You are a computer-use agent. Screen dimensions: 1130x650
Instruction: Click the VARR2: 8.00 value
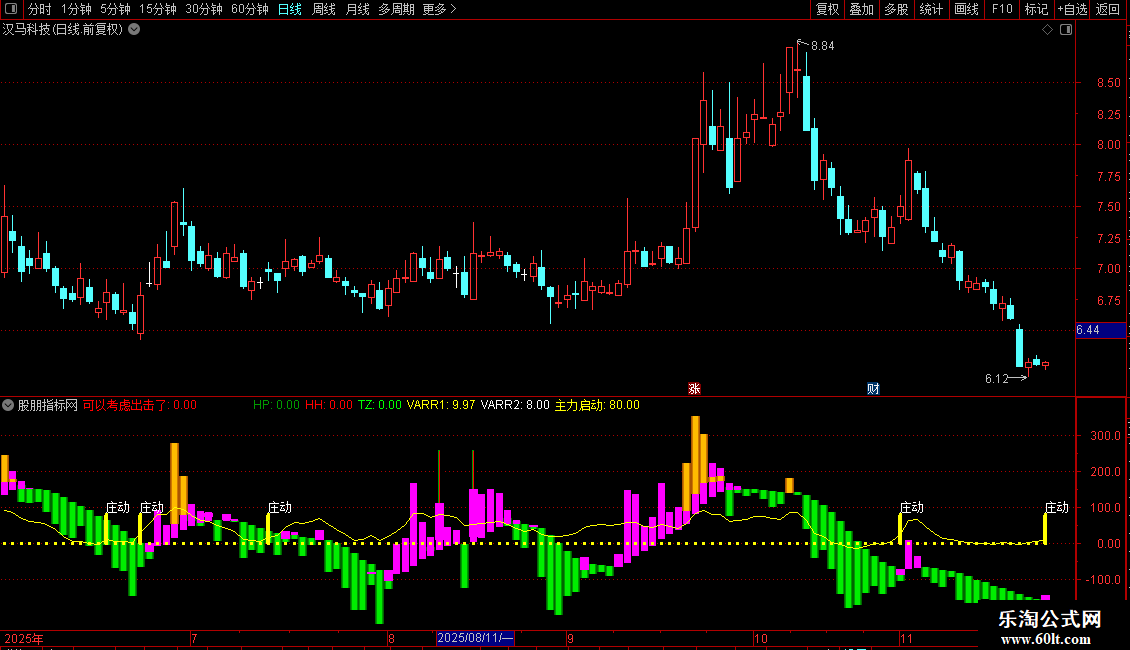point(515,405)
